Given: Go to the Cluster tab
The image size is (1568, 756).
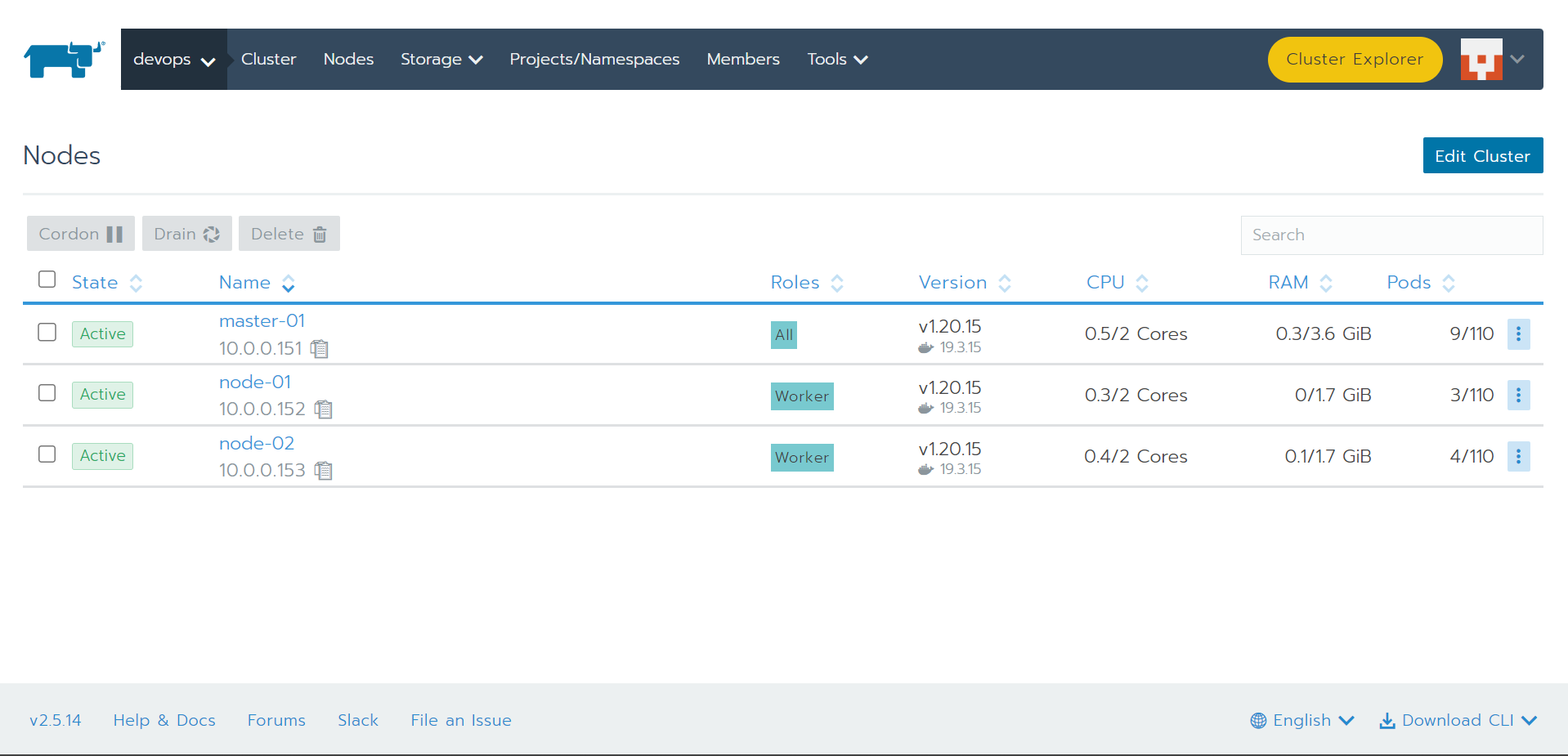Looking at the screenshot, I should (268, 60).
